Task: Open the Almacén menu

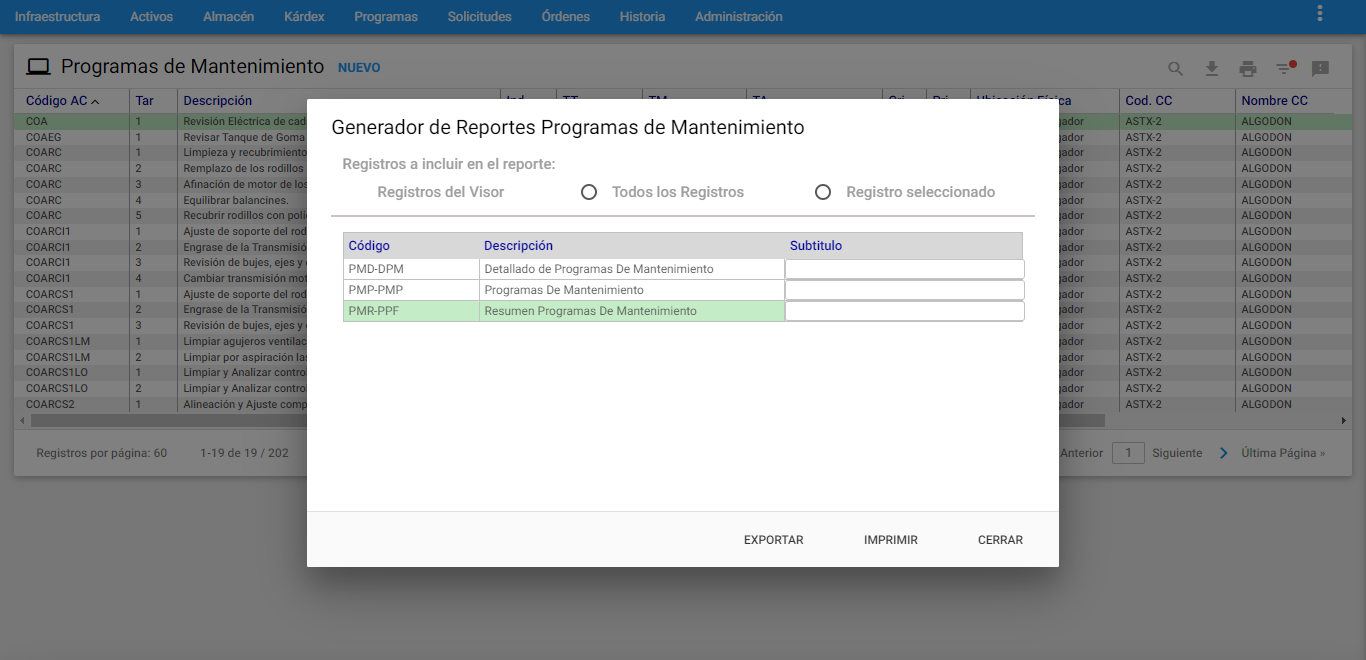Action: 228,17
